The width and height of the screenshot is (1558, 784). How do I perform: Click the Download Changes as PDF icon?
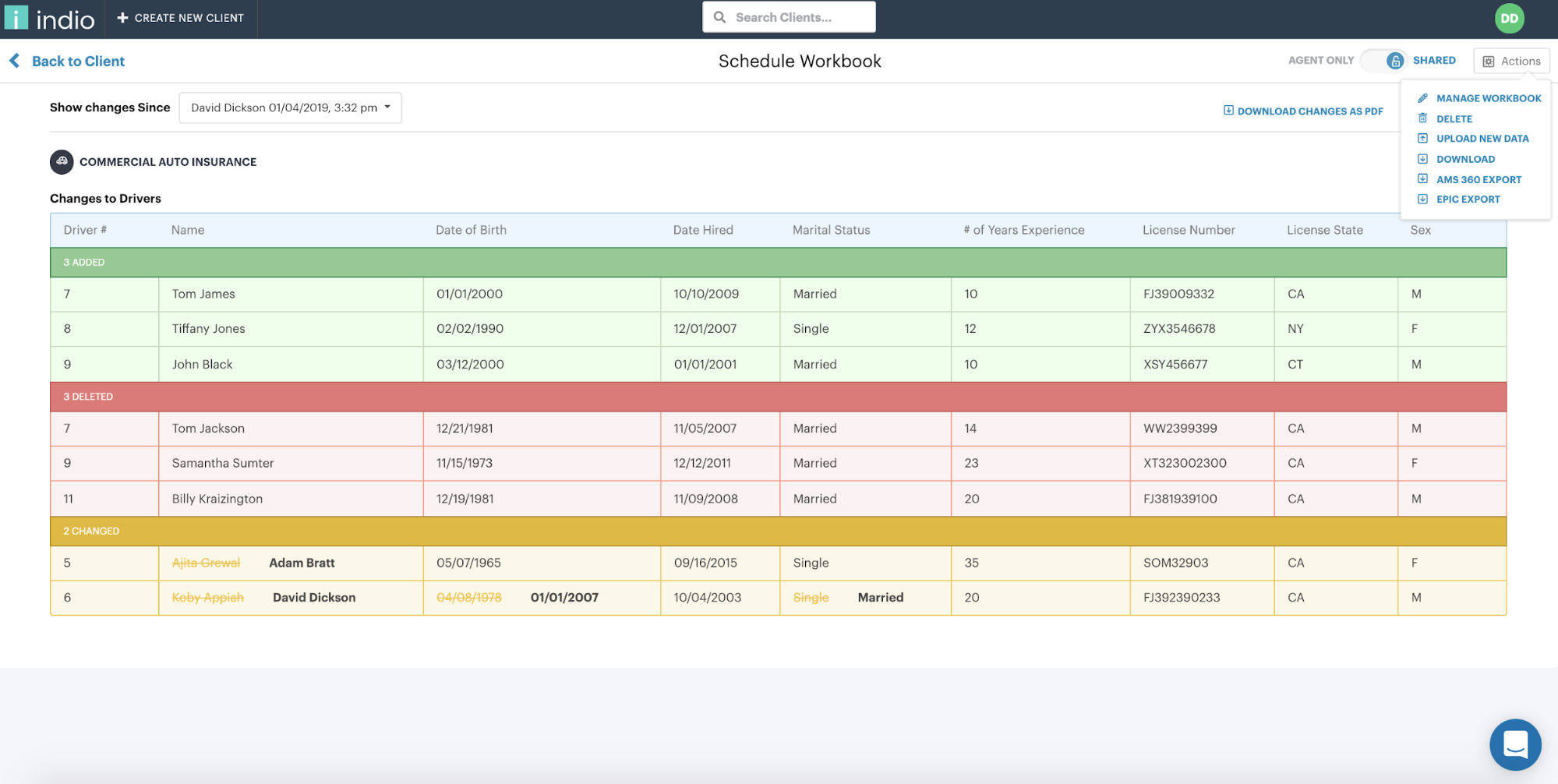1228,111
